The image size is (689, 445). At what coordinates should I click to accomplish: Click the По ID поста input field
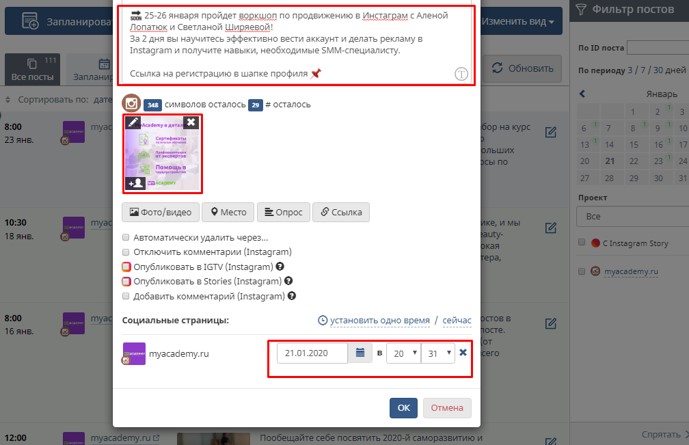click(658, 47)
